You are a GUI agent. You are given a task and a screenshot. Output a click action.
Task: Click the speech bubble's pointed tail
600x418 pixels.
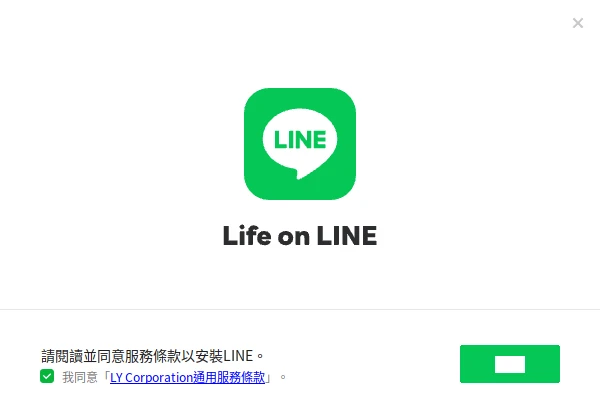(x=299, y=174)
